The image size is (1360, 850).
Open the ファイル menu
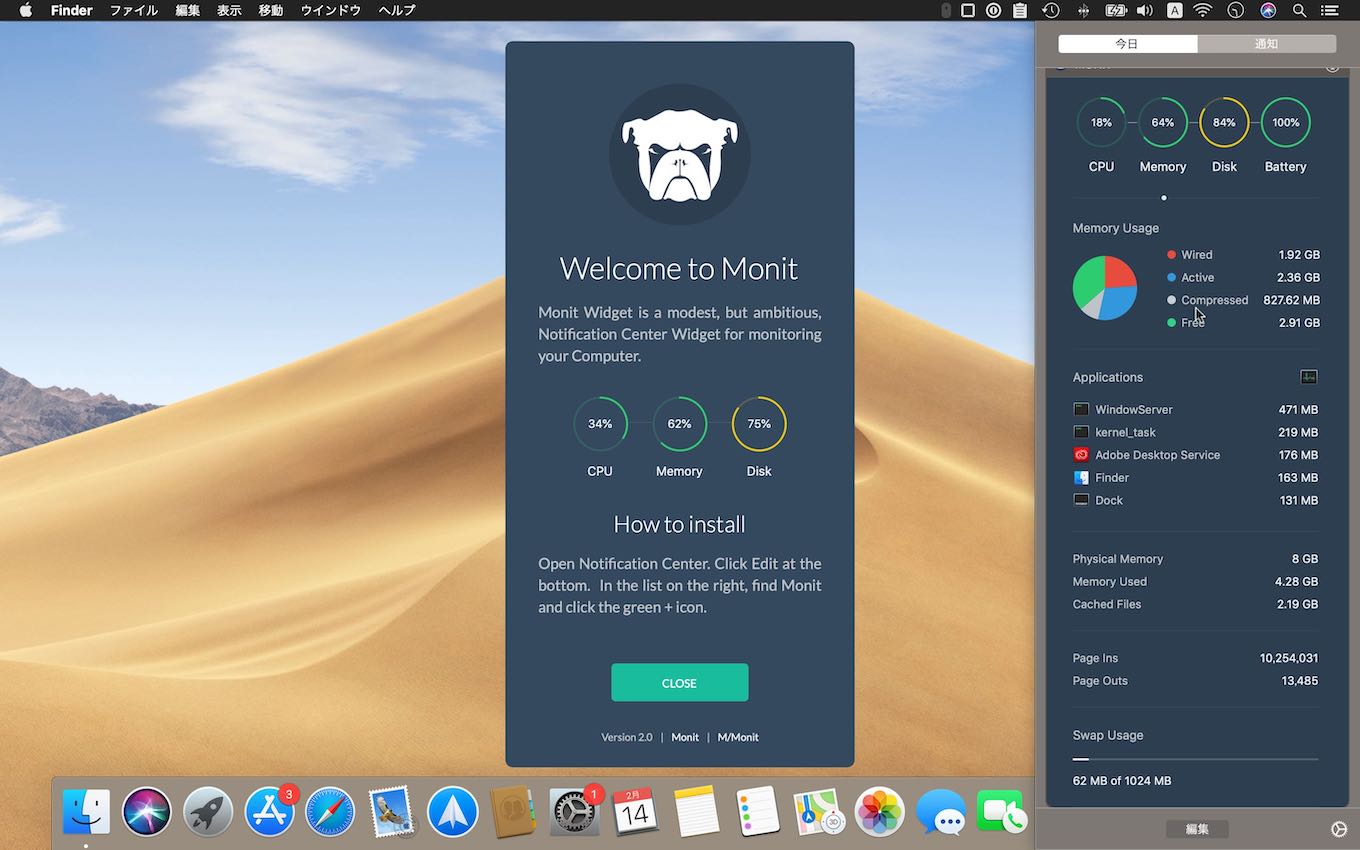(x=133, y=10)
